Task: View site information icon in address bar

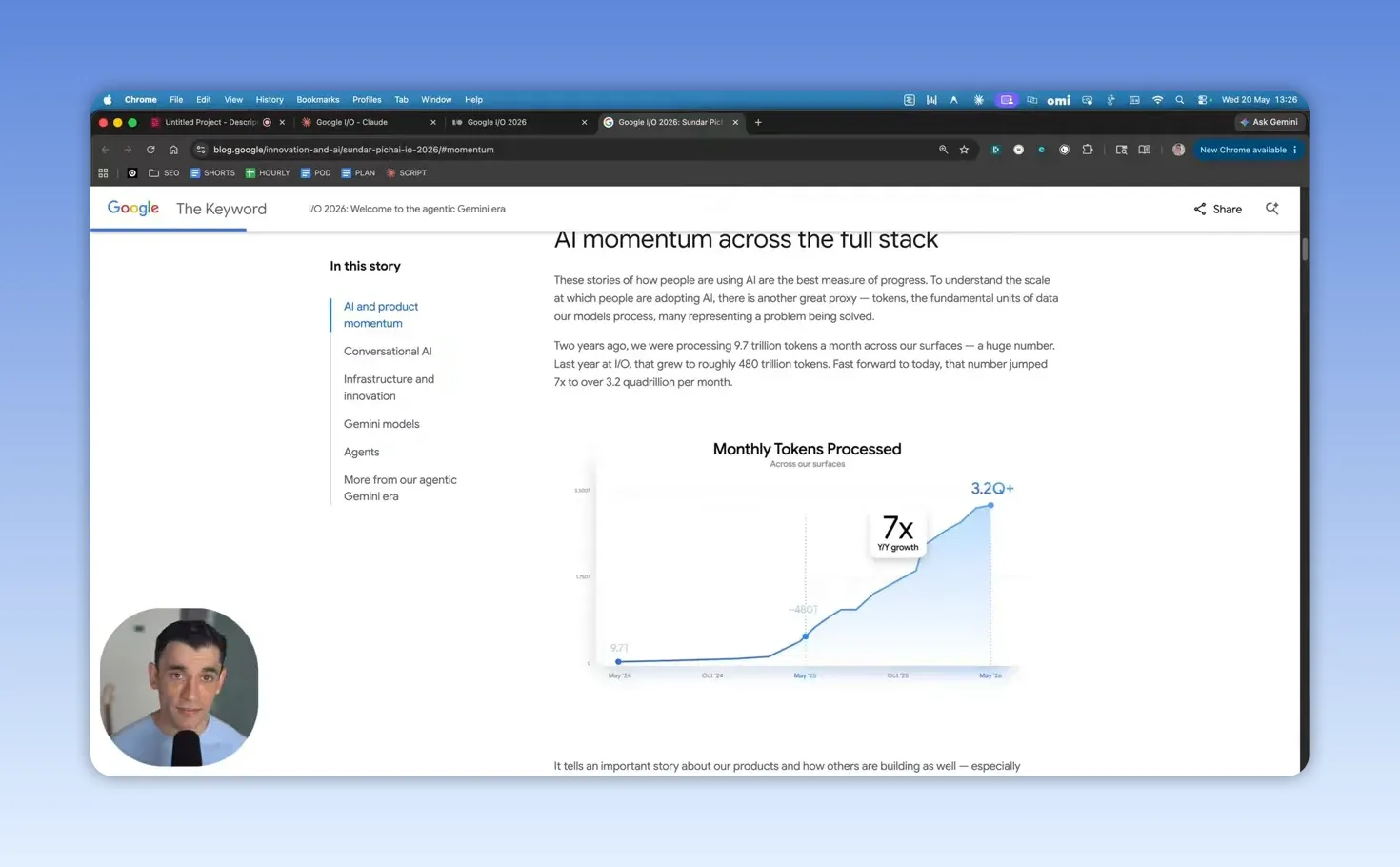Action: click(200, 150)
